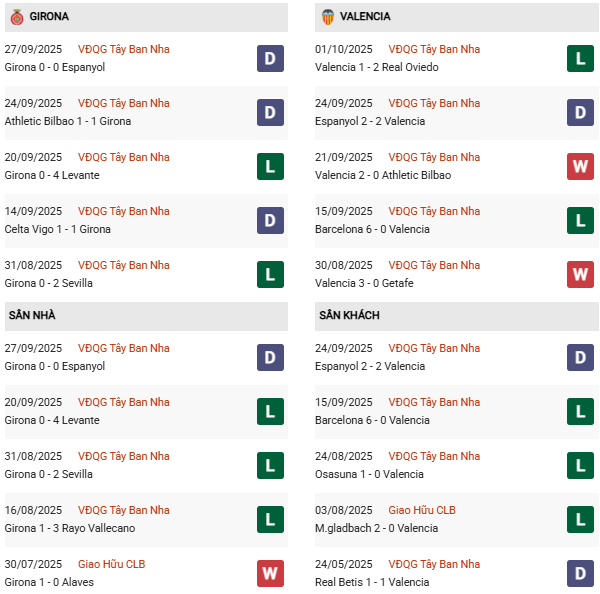Click the GIRONA team header title
Screen dimensions: 600x594
click(49, 17)
